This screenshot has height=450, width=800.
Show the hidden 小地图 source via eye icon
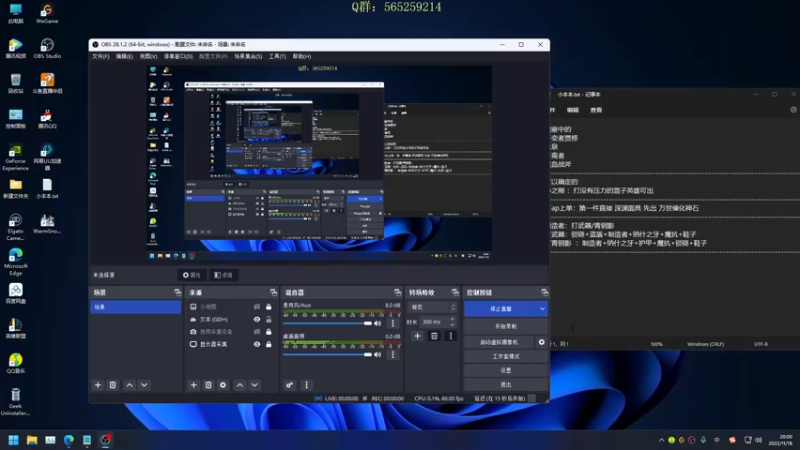[x=257, y=307]
